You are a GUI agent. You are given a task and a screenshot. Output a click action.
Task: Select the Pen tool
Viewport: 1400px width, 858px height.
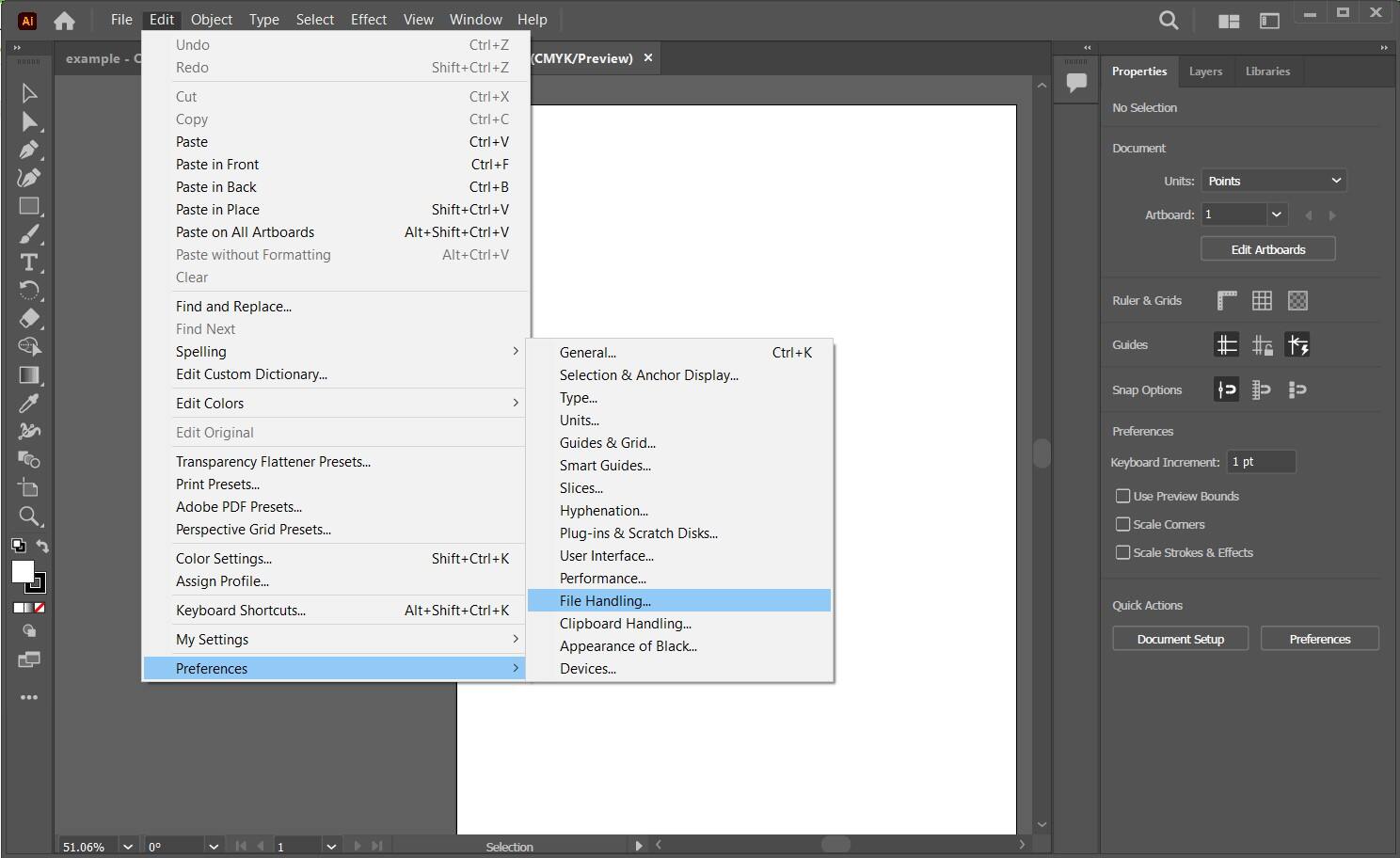coord(28,150)
